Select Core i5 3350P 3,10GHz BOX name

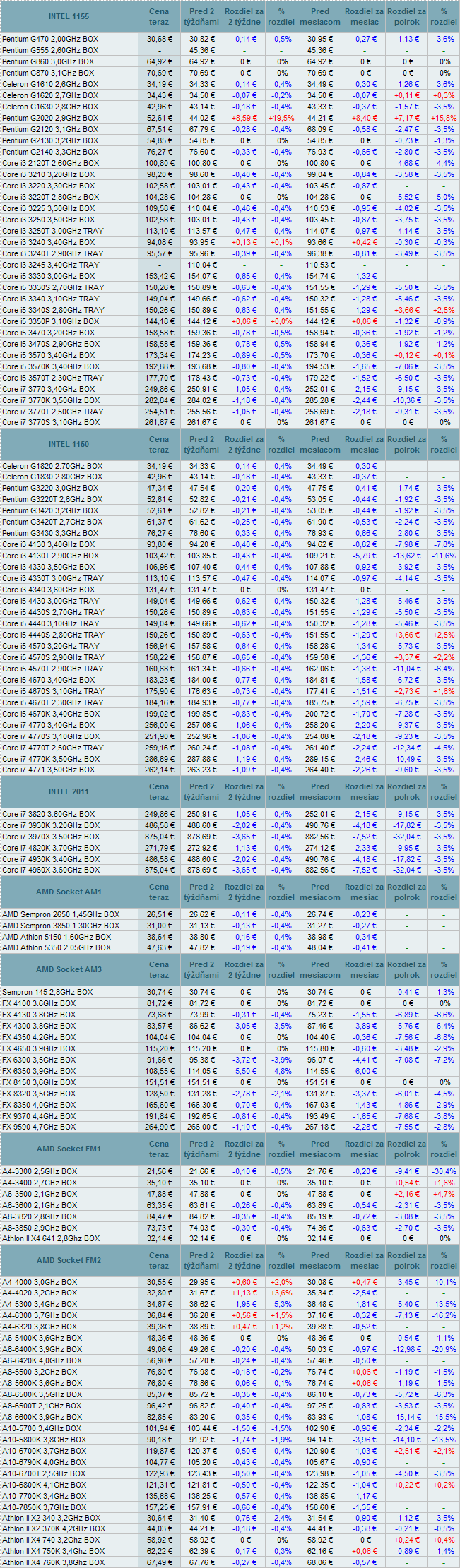(x=51, y=321)
